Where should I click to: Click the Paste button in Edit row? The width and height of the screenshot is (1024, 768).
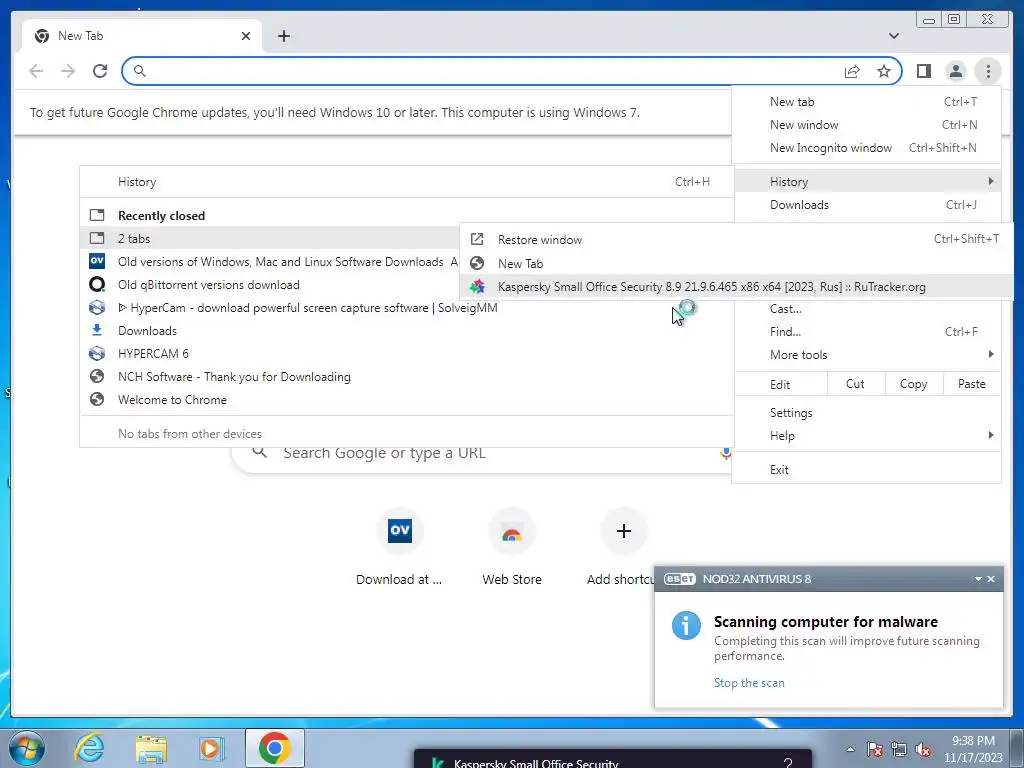pos(972,384)
